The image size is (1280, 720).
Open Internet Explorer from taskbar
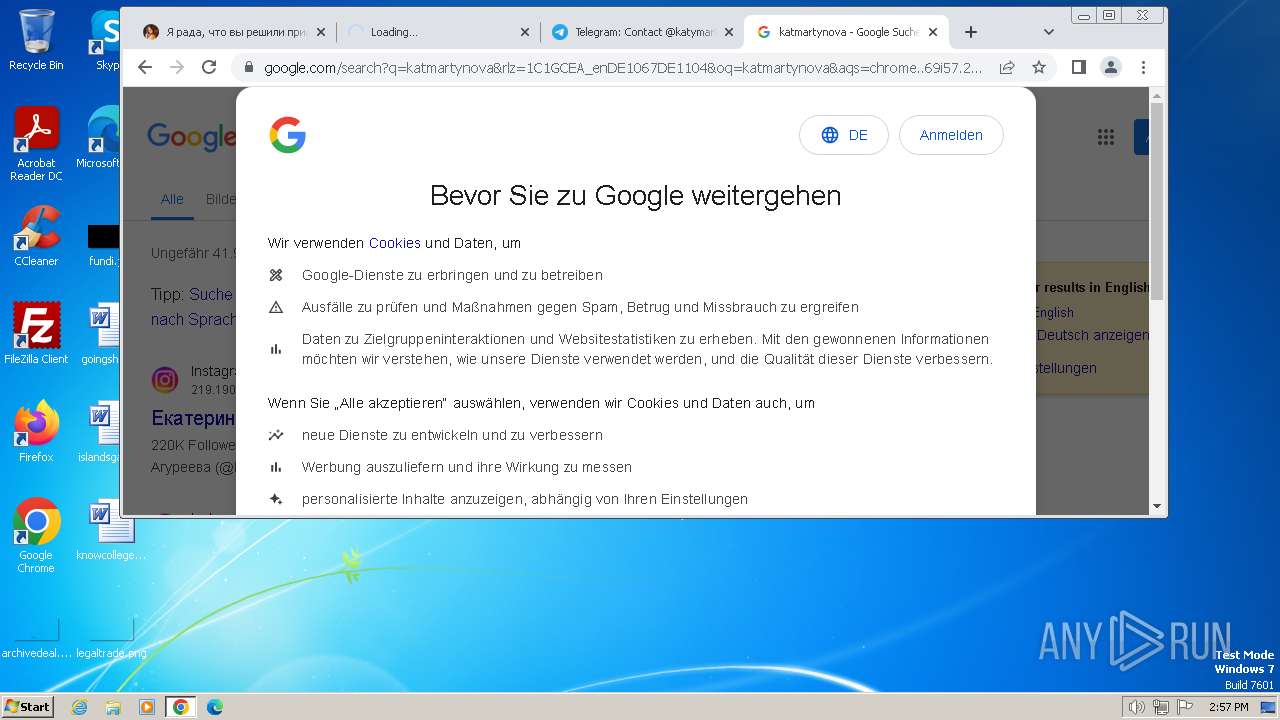pos(80,707)
